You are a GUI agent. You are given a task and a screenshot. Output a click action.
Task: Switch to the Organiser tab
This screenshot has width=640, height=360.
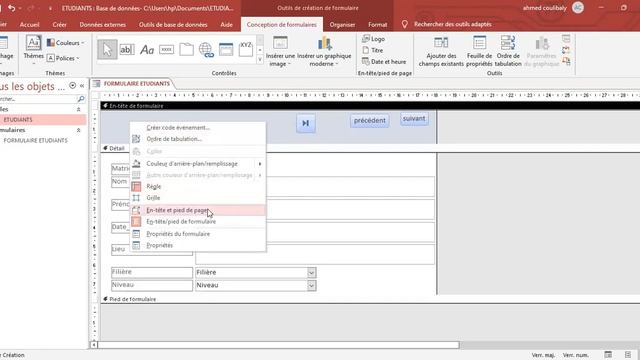pos(342,24)
